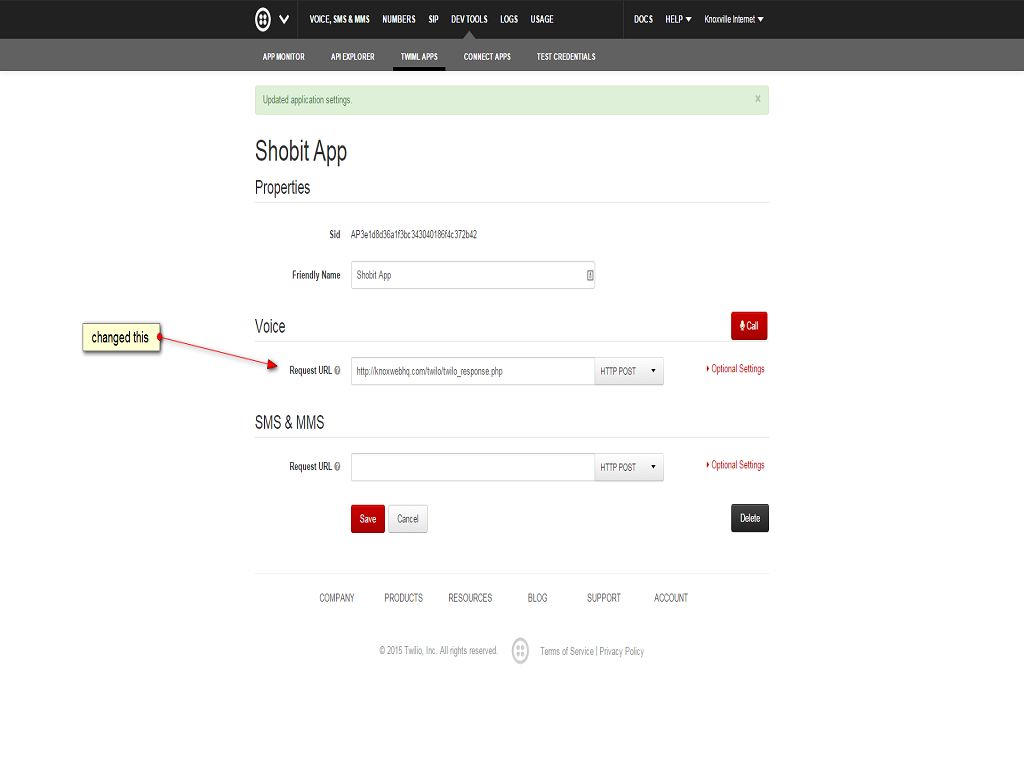Open the SIP menu
Screen dimensions: 1024x768
pos(433,19)
